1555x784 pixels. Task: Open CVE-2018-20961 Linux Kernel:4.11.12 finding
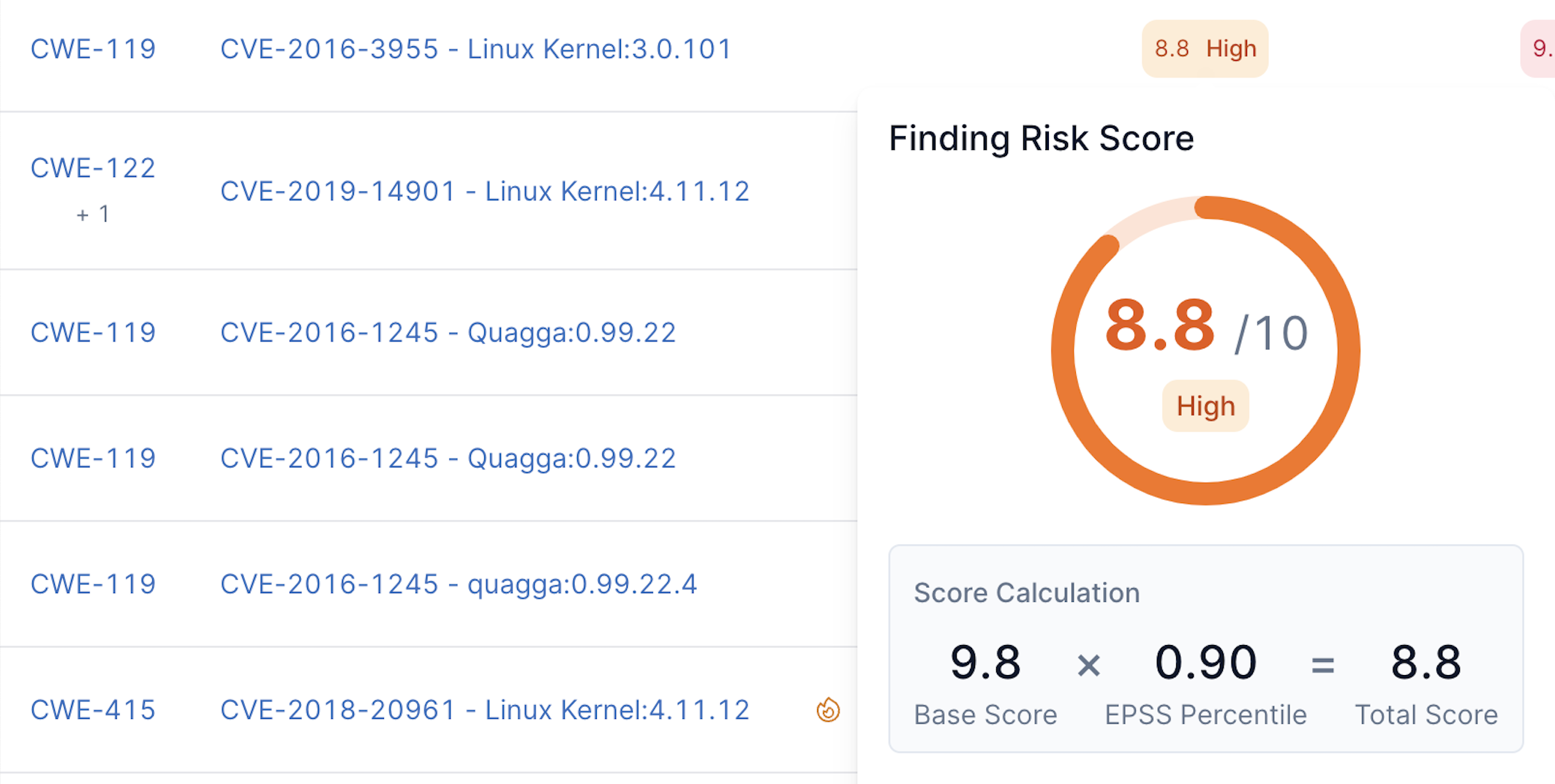(x=484, y=710)
